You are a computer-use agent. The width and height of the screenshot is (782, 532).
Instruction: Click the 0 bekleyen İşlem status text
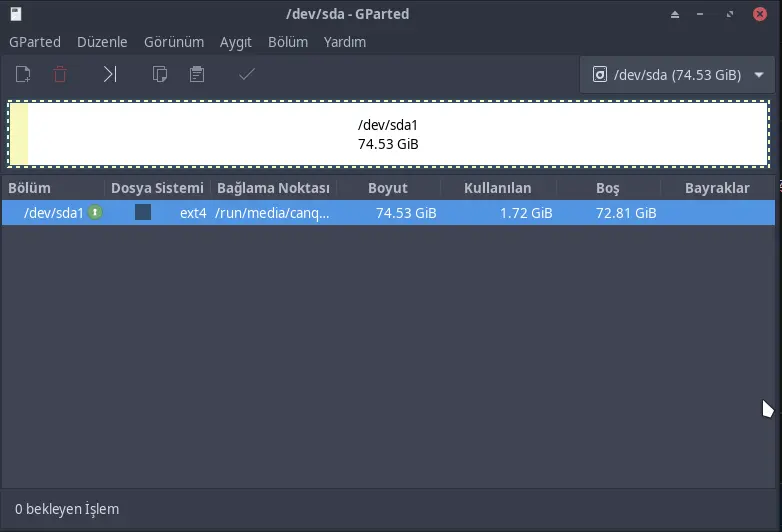(67, 509)
